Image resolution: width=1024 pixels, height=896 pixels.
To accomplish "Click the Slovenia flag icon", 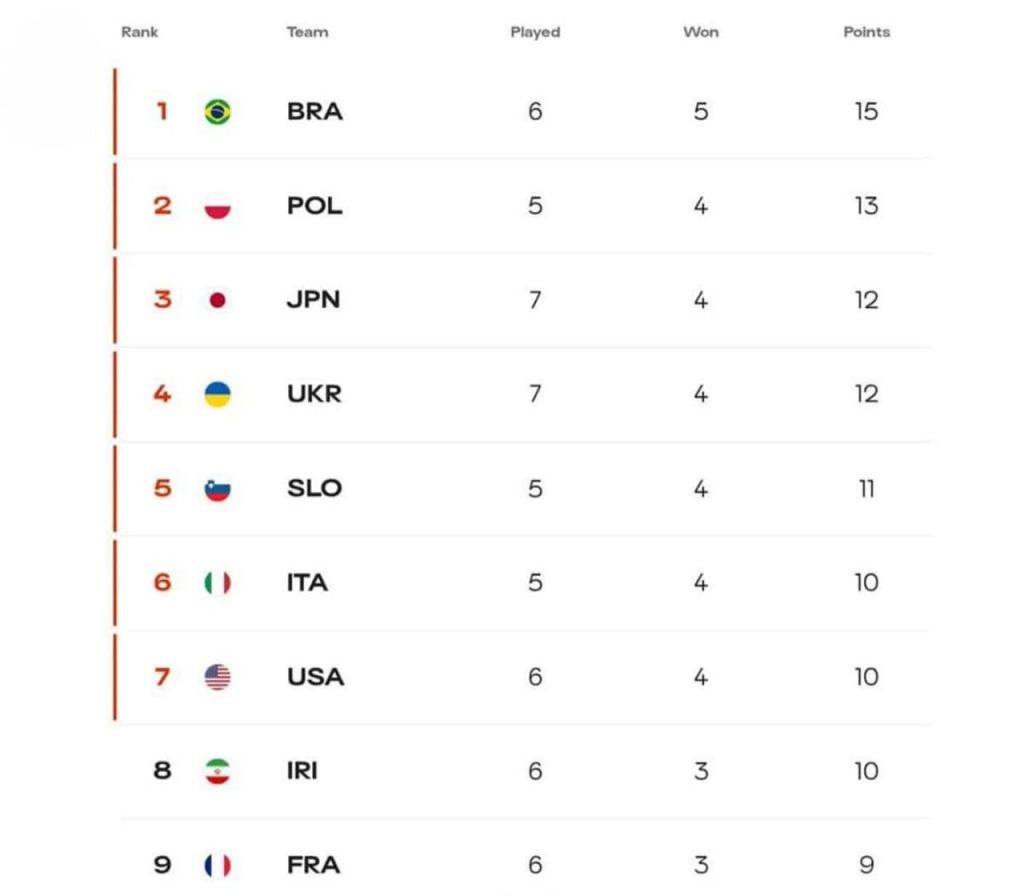I will [x=217, y=488].
